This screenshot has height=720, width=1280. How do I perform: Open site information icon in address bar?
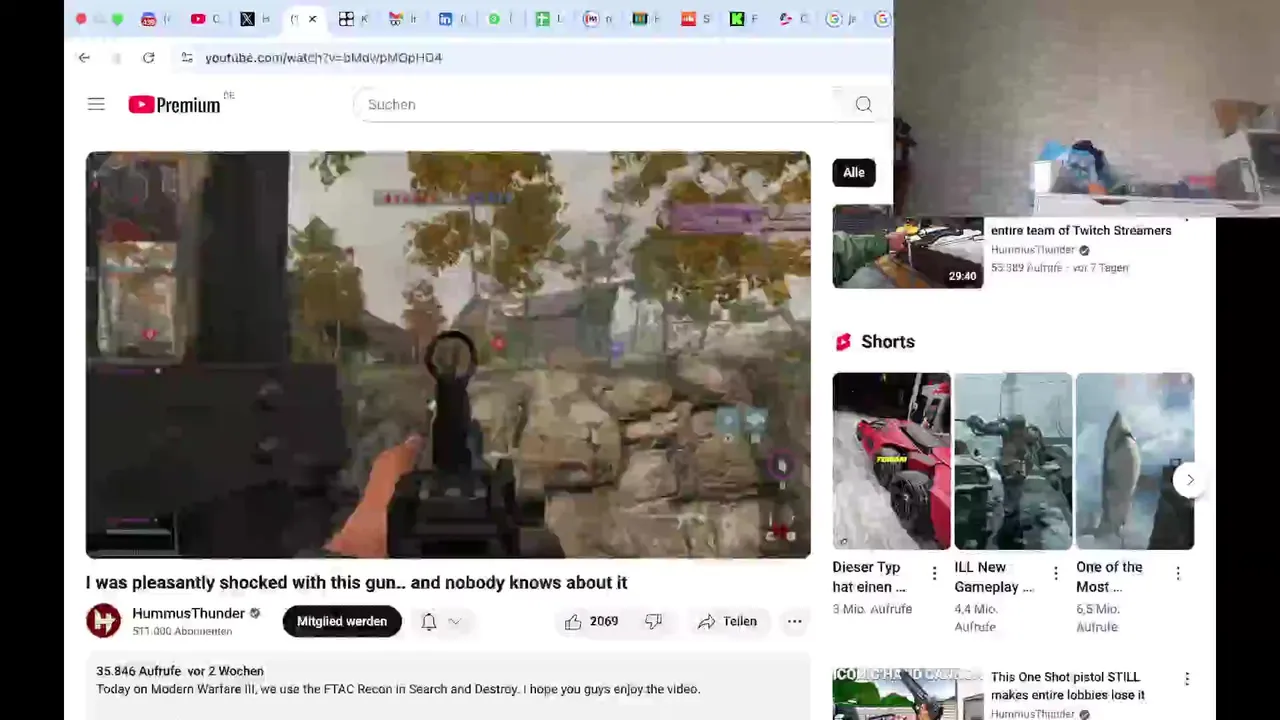click(x=187, y=58)
